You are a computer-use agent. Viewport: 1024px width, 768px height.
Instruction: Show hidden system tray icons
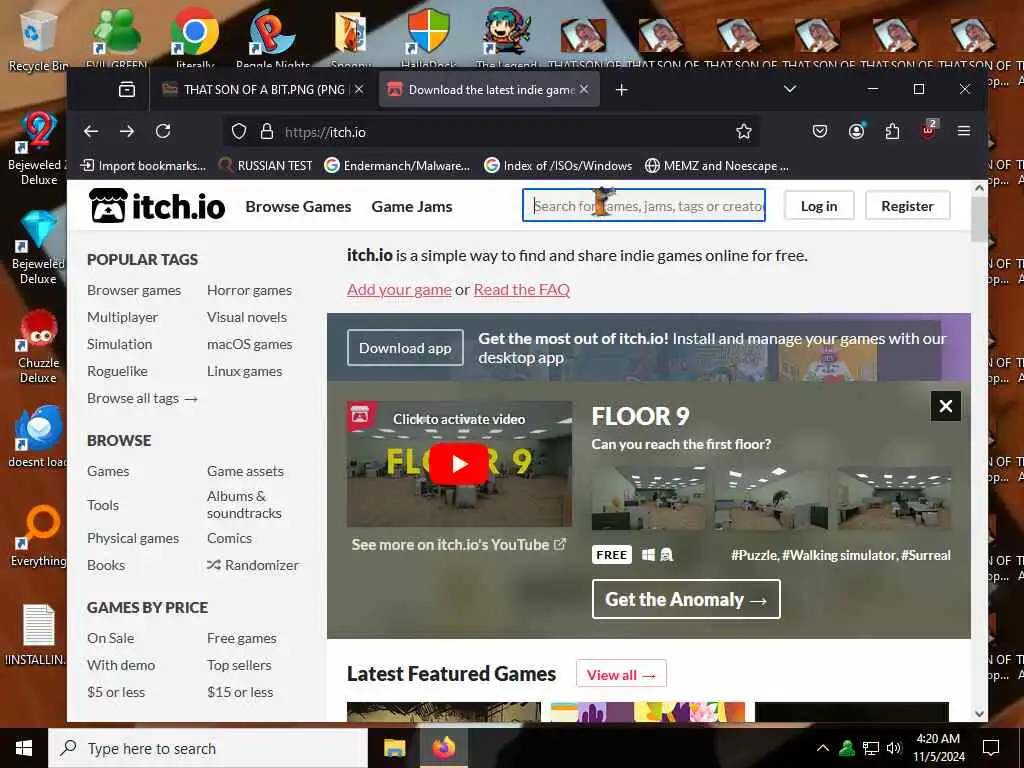pyautogui.click(x=823, y=748)
